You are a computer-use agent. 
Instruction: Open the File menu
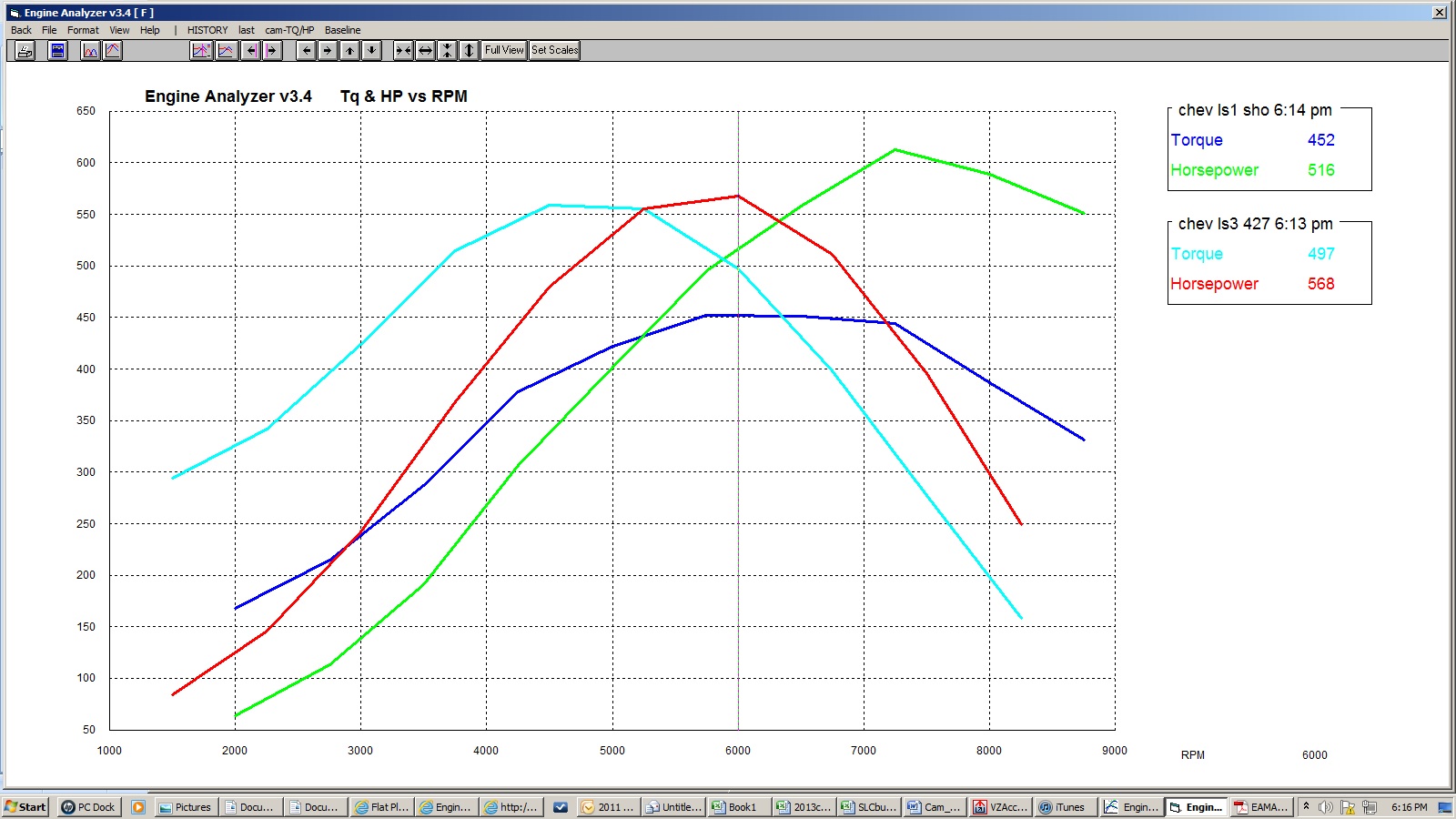click(x=49, y=30)
